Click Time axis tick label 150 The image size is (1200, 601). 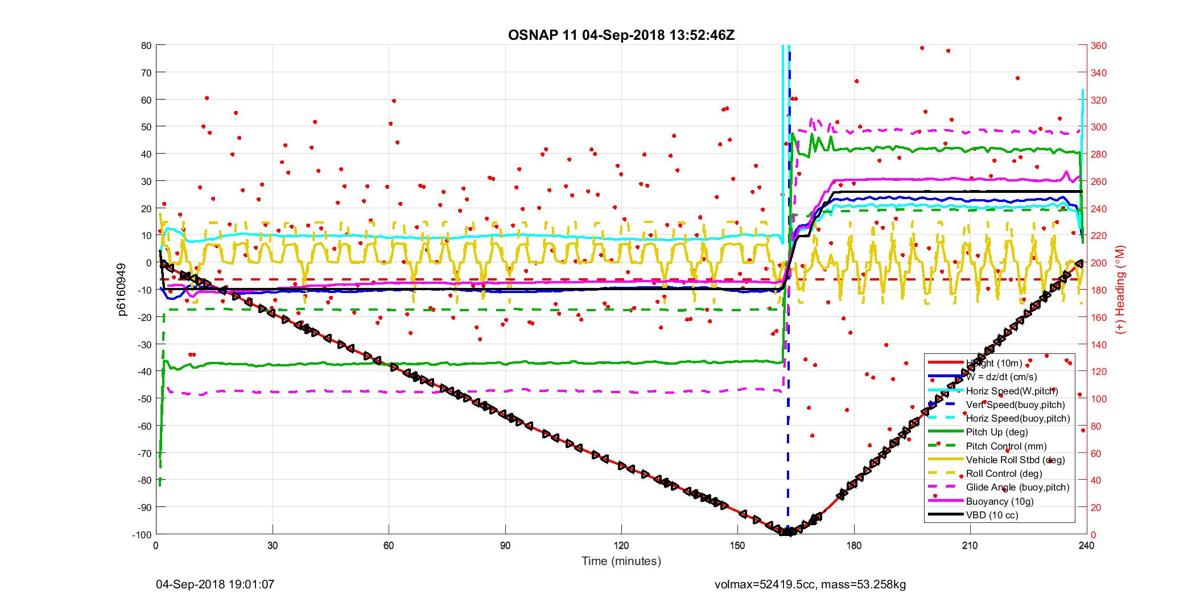pyautogui.click(x=737, y=545)
